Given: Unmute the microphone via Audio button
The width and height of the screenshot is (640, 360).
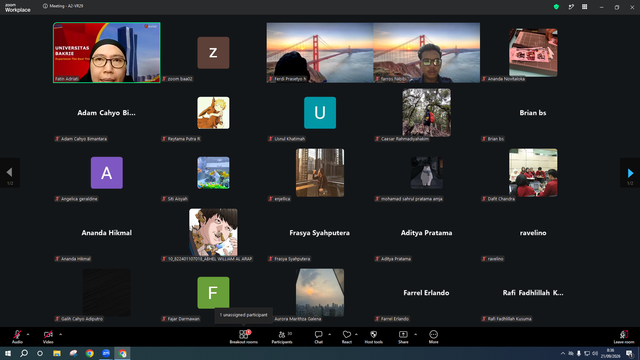Looking at the screenshot, I should click(17, 337).
